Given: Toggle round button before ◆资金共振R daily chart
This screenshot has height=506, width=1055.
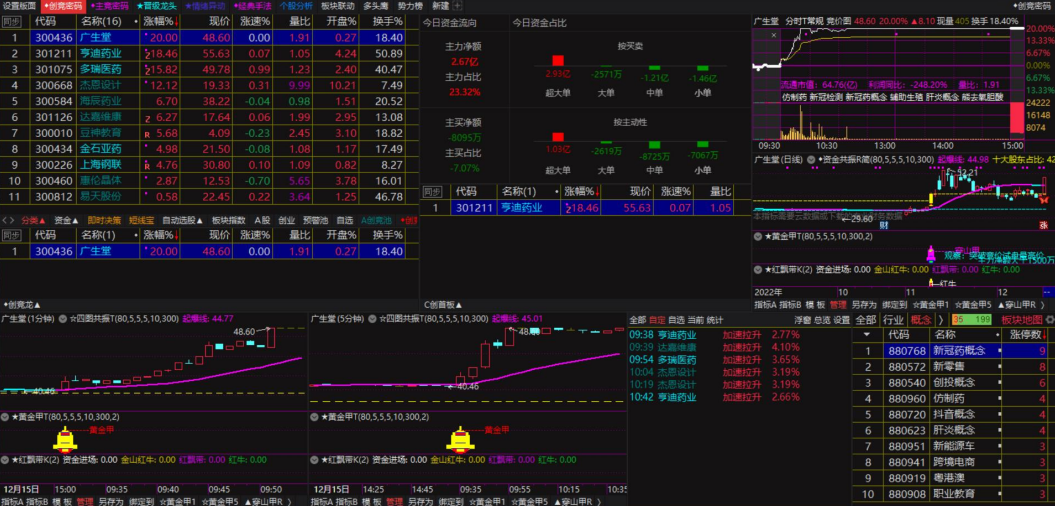Looking at the screenshot, I should [811, 159].
